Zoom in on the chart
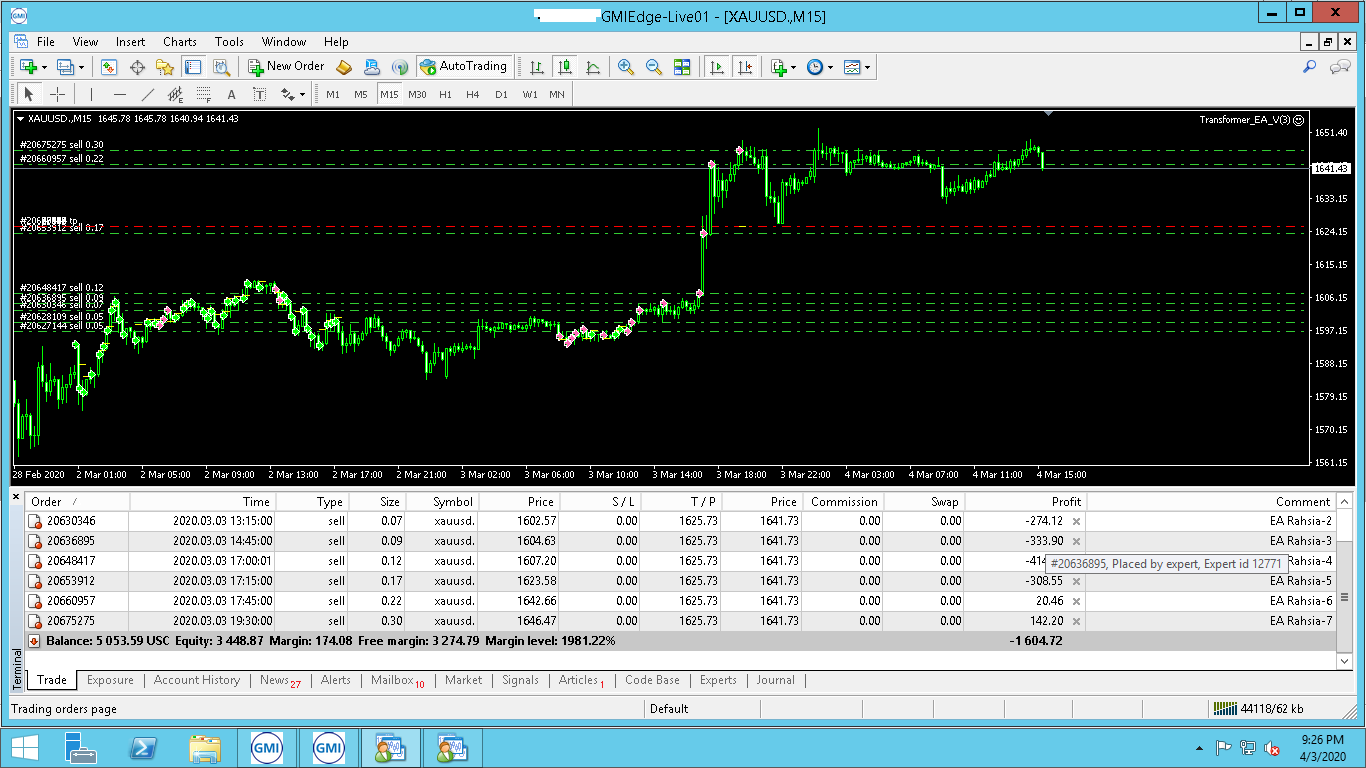The height and width of the screenshot is (768, 1366). pyautogui.click(x=626, y=67)
